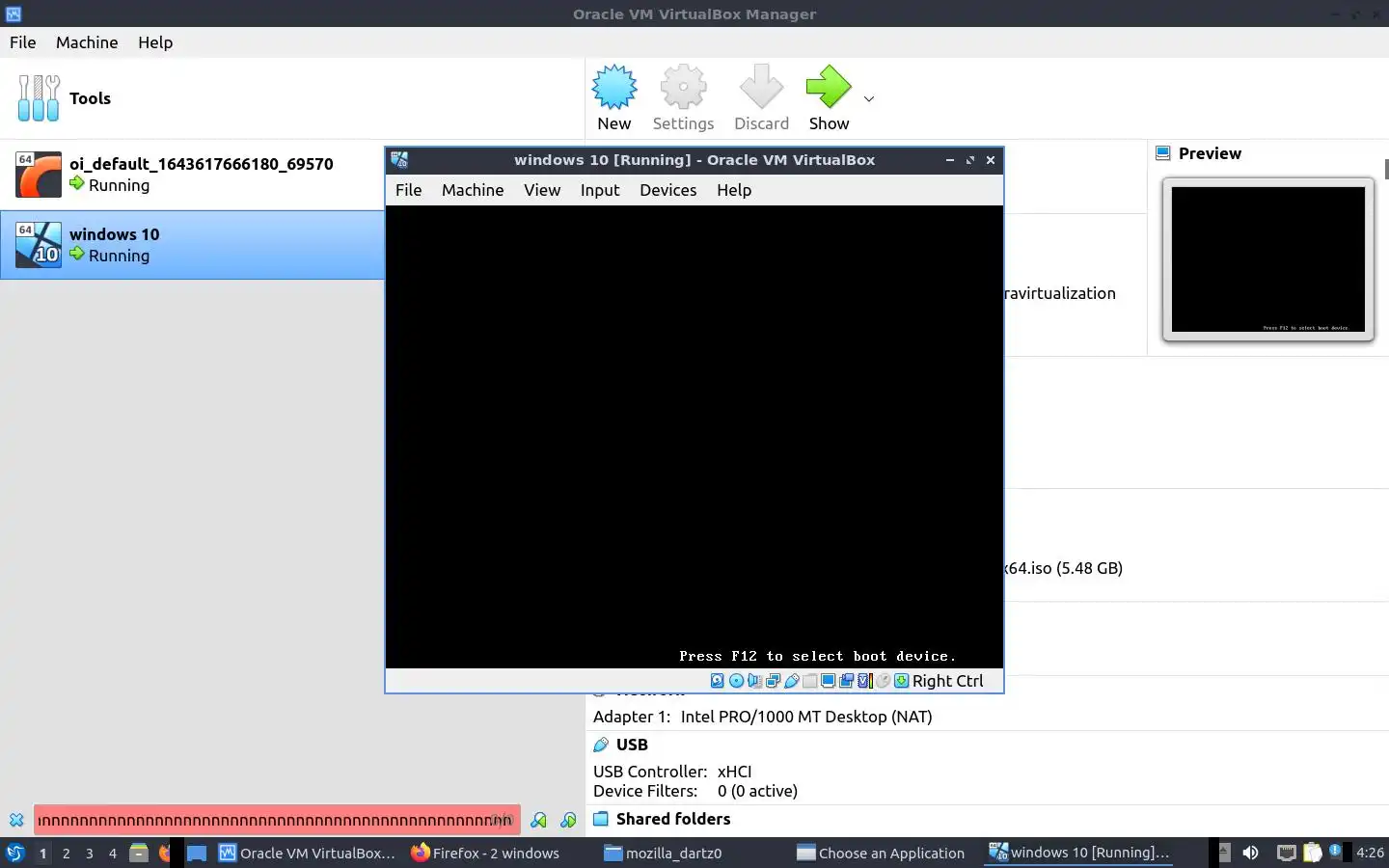Click the network adapters icon in VM status bar
The height and width of the screenshot is (868, 1389).
pyautogui.click(x=773, y=681)
